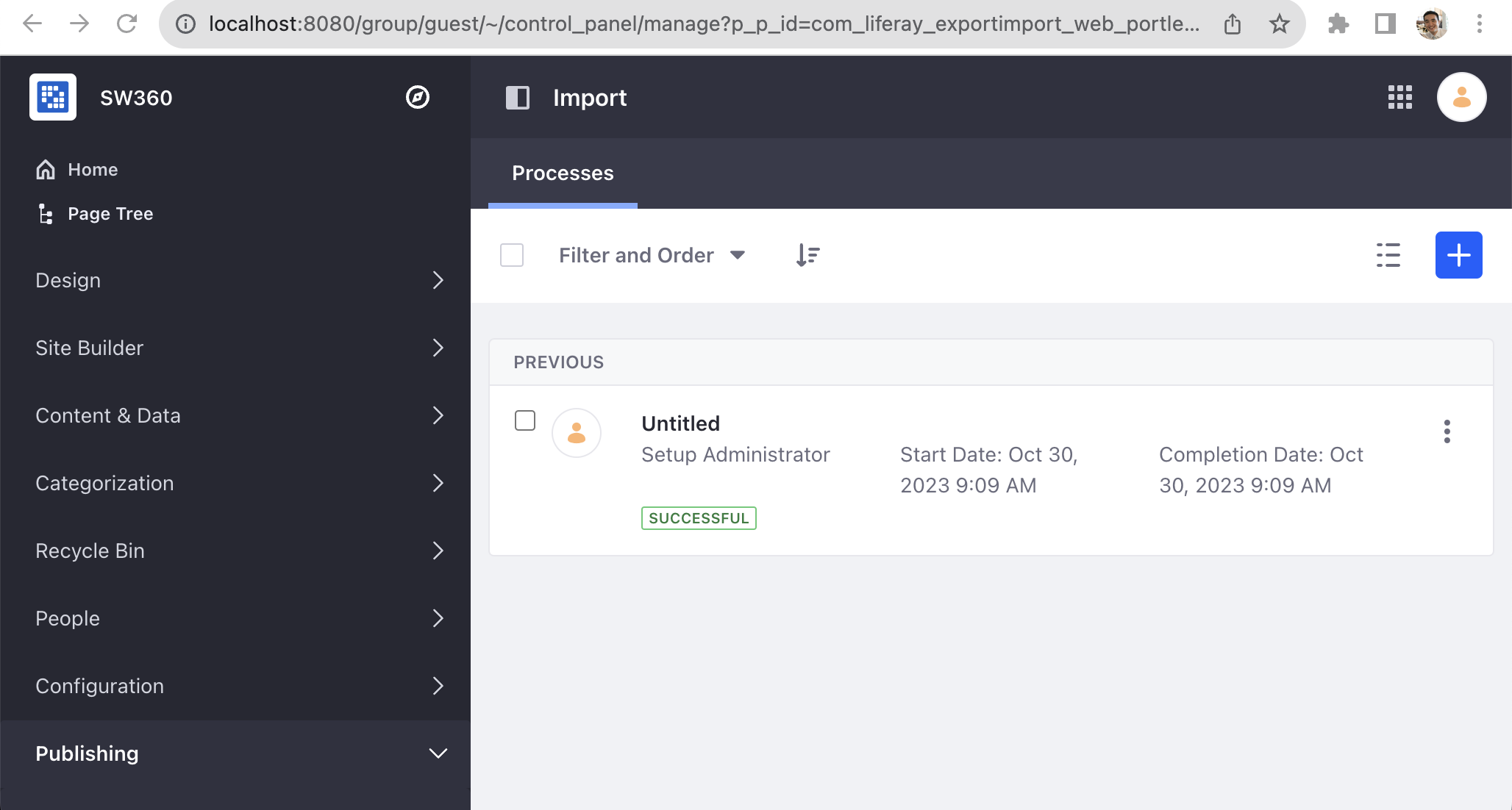Open the user avatar account menu

(x=1461, y=97)
